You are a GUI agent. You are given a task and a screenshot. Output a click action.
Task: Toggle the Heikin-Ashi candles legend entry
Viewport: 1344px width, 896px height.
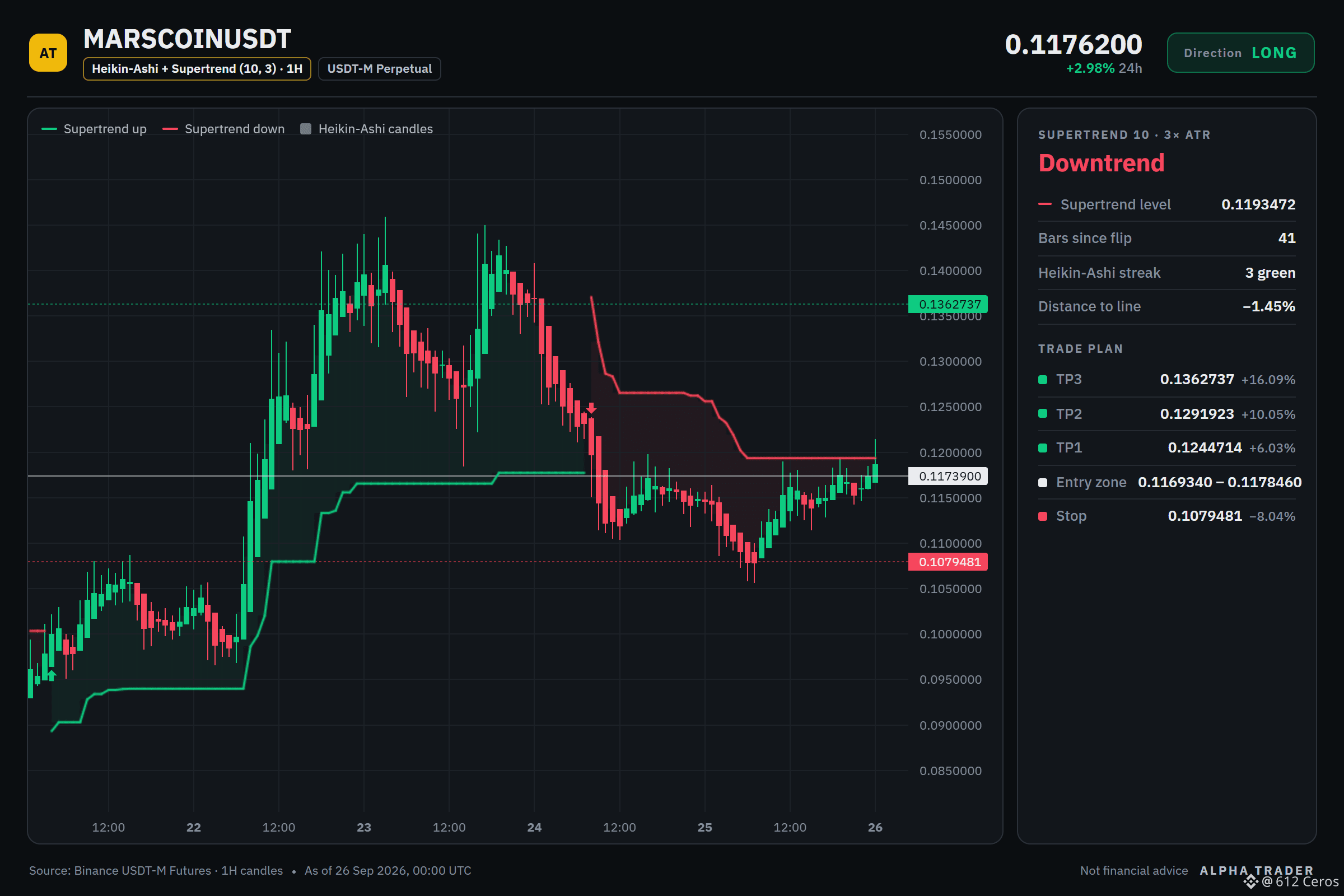pyautogui.click(x=367, y=129)
